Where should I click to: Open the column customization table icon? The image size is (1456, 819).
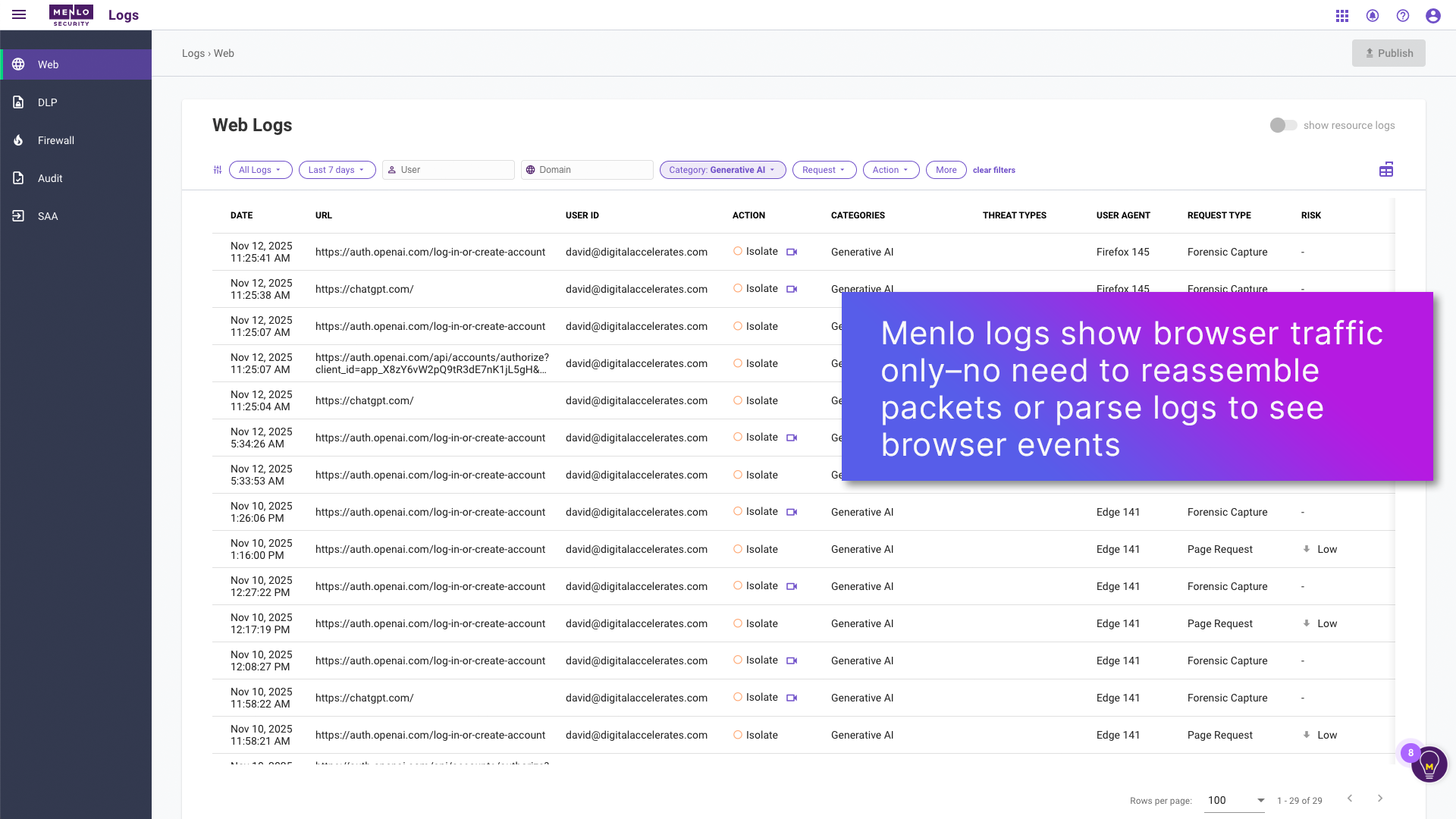pos(1386,169)
